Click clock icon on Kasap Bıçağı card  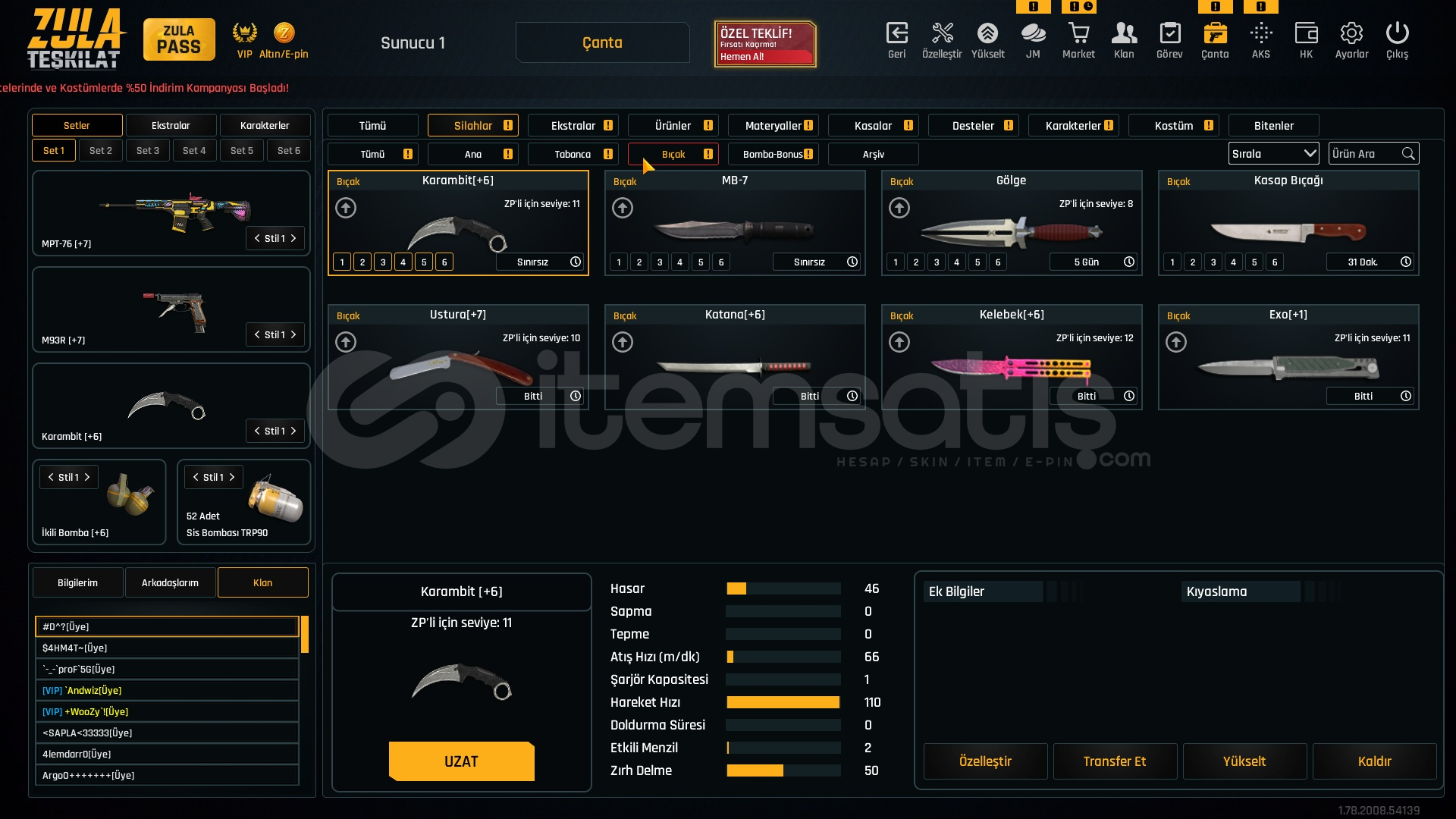[1406, 262]
